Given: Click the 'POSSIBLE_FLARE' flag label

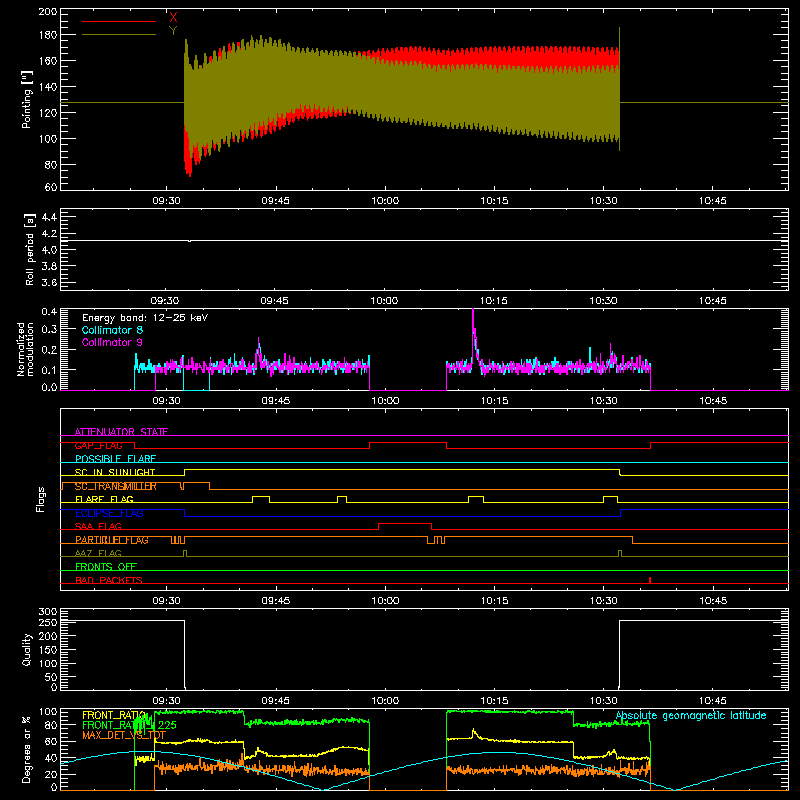Looking at the screenshot, I should point(115,459).
